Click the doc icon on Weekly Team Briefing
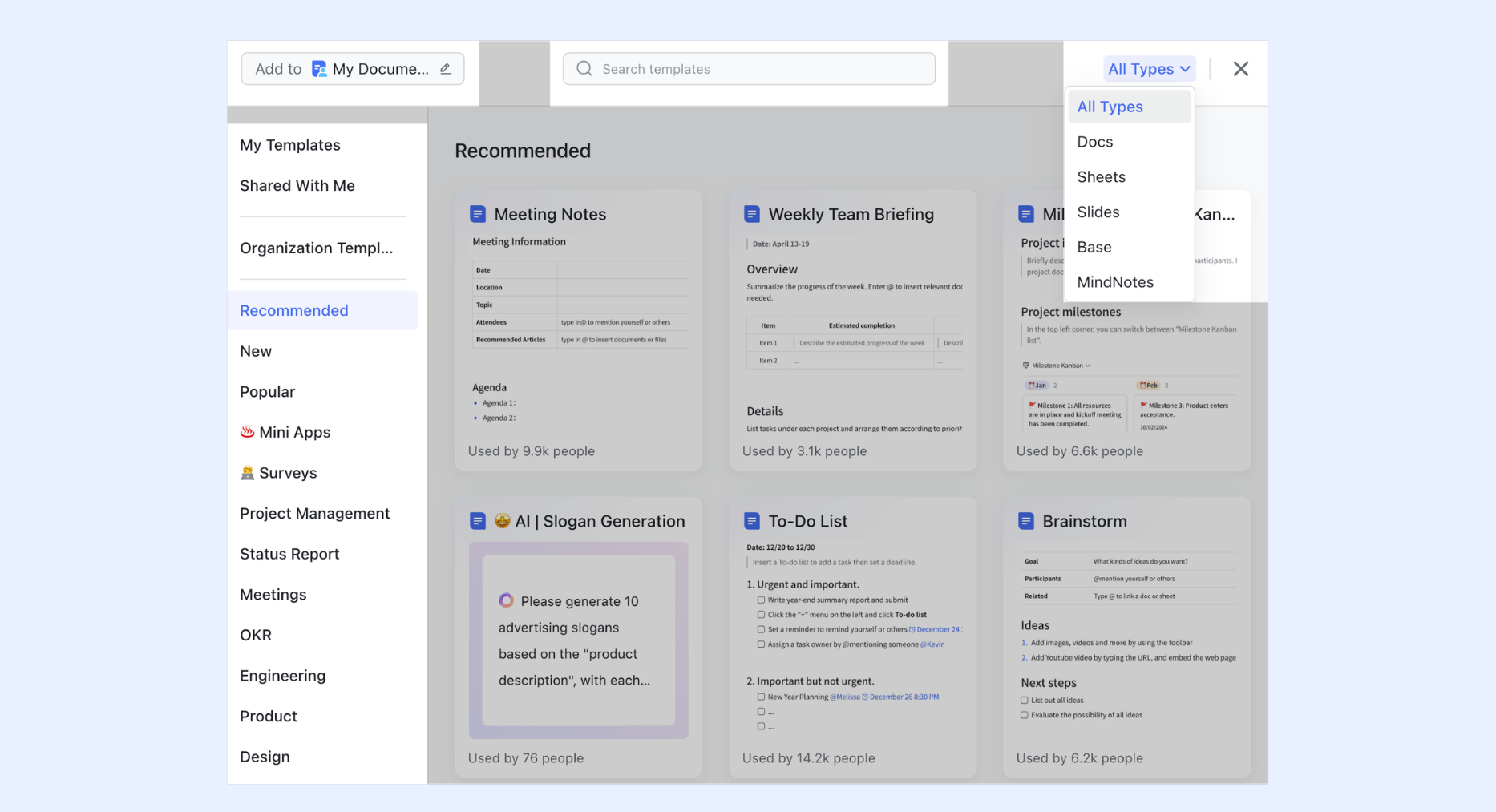 (752, 214)
